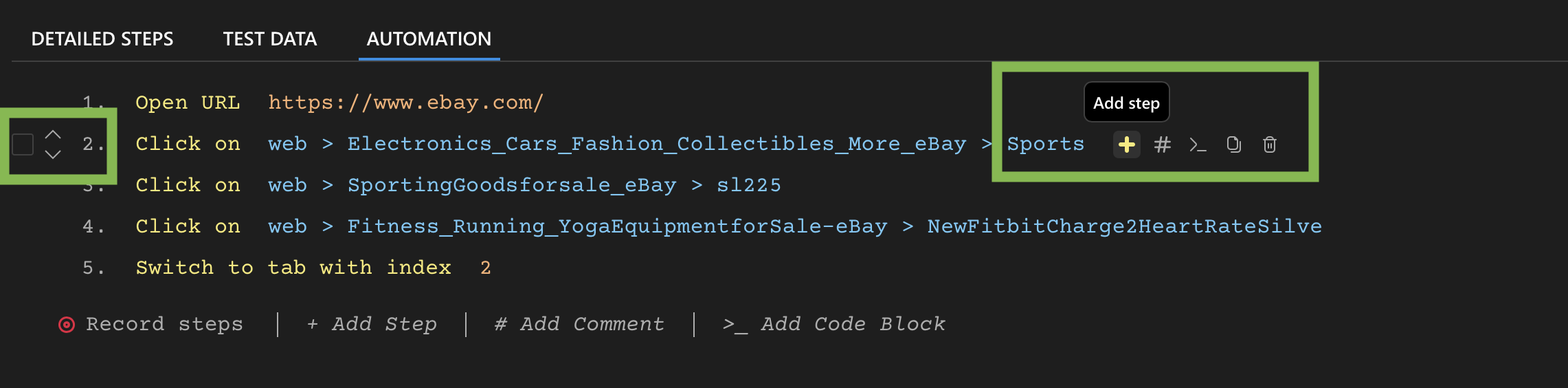Move step 2 up with the chevron
Viewport: 1568px width, 388px height.
point(53,134)
